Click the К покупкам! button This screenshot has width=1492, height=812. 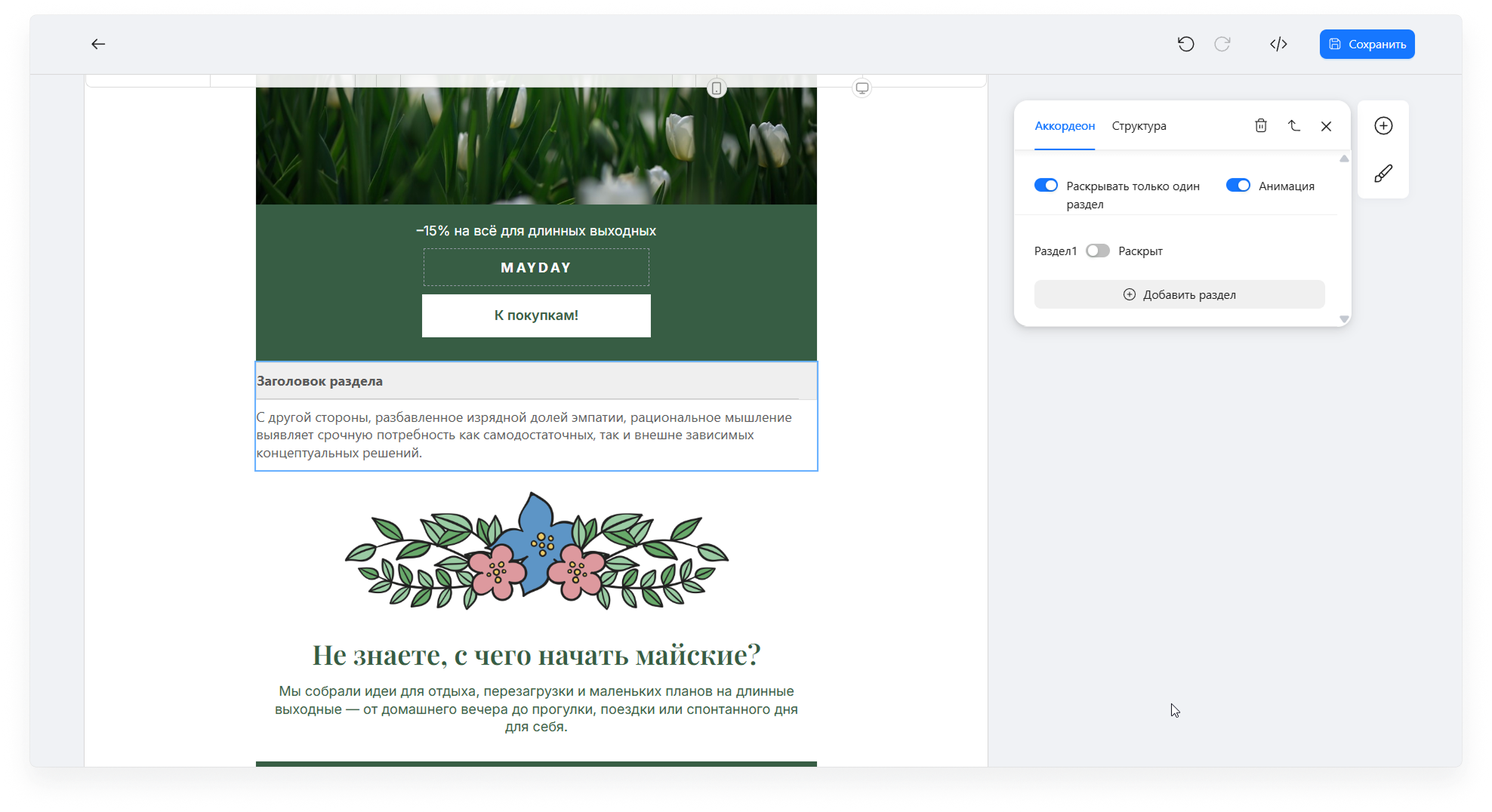click(535, 315)
